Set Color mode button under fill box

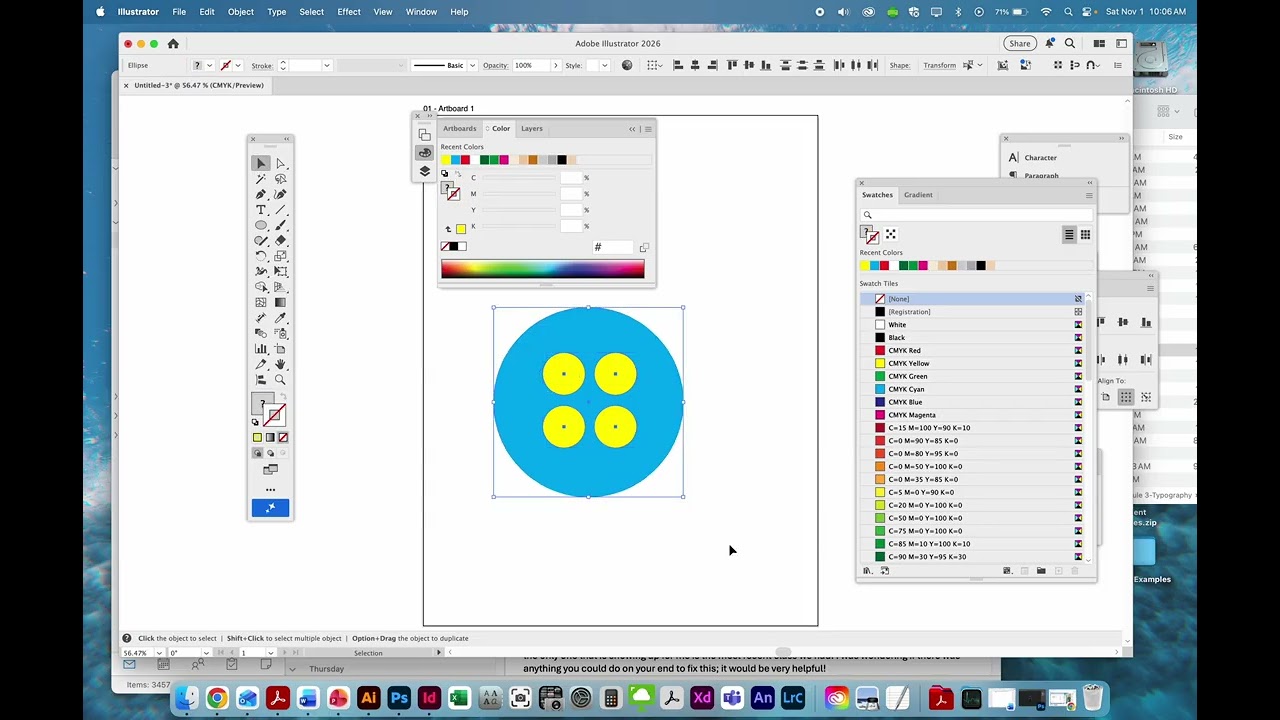point(257,437)
